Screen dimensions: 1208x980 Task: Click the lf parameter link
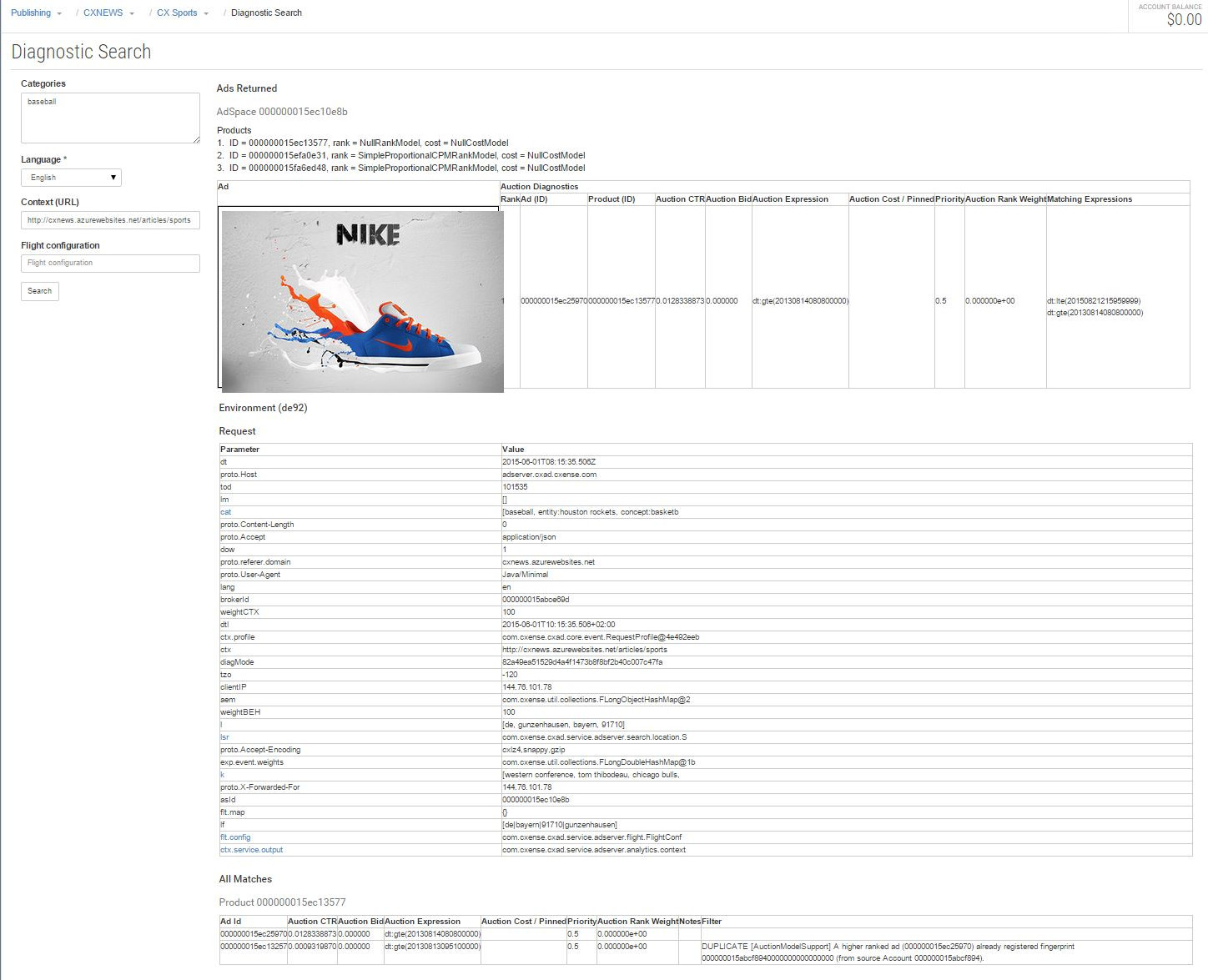(222, 825)
